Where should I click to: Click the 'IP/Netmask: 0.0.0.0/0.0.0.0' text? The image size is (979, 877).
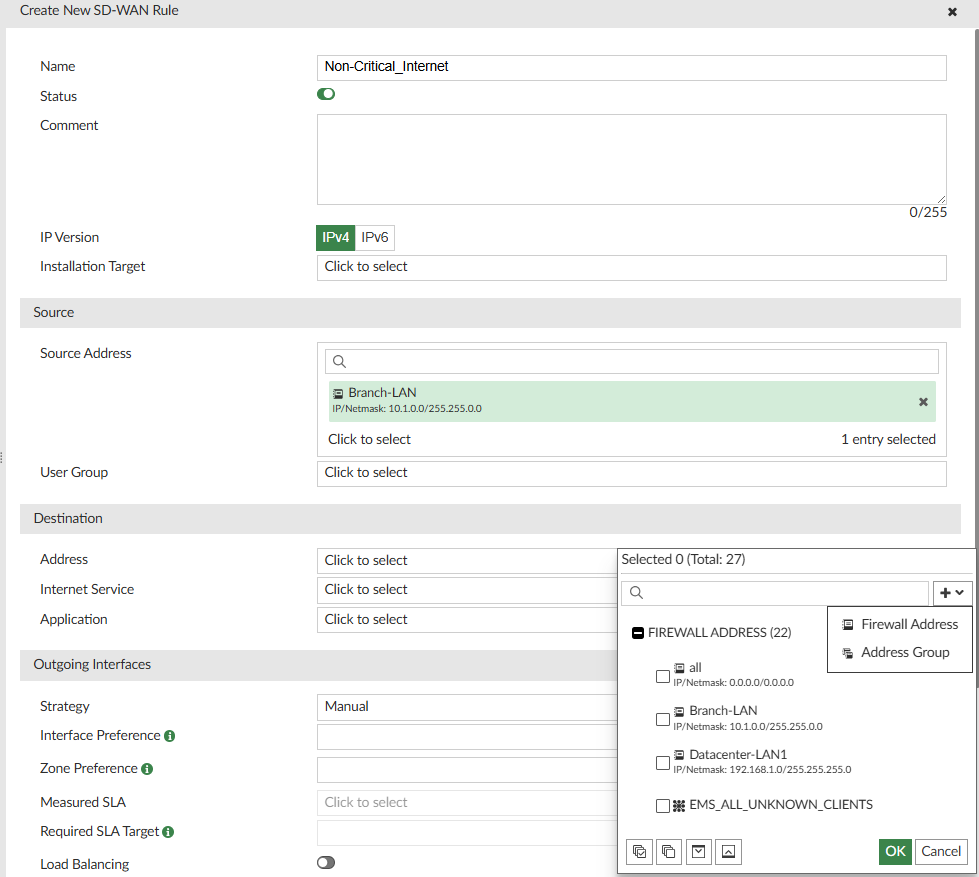733,683
